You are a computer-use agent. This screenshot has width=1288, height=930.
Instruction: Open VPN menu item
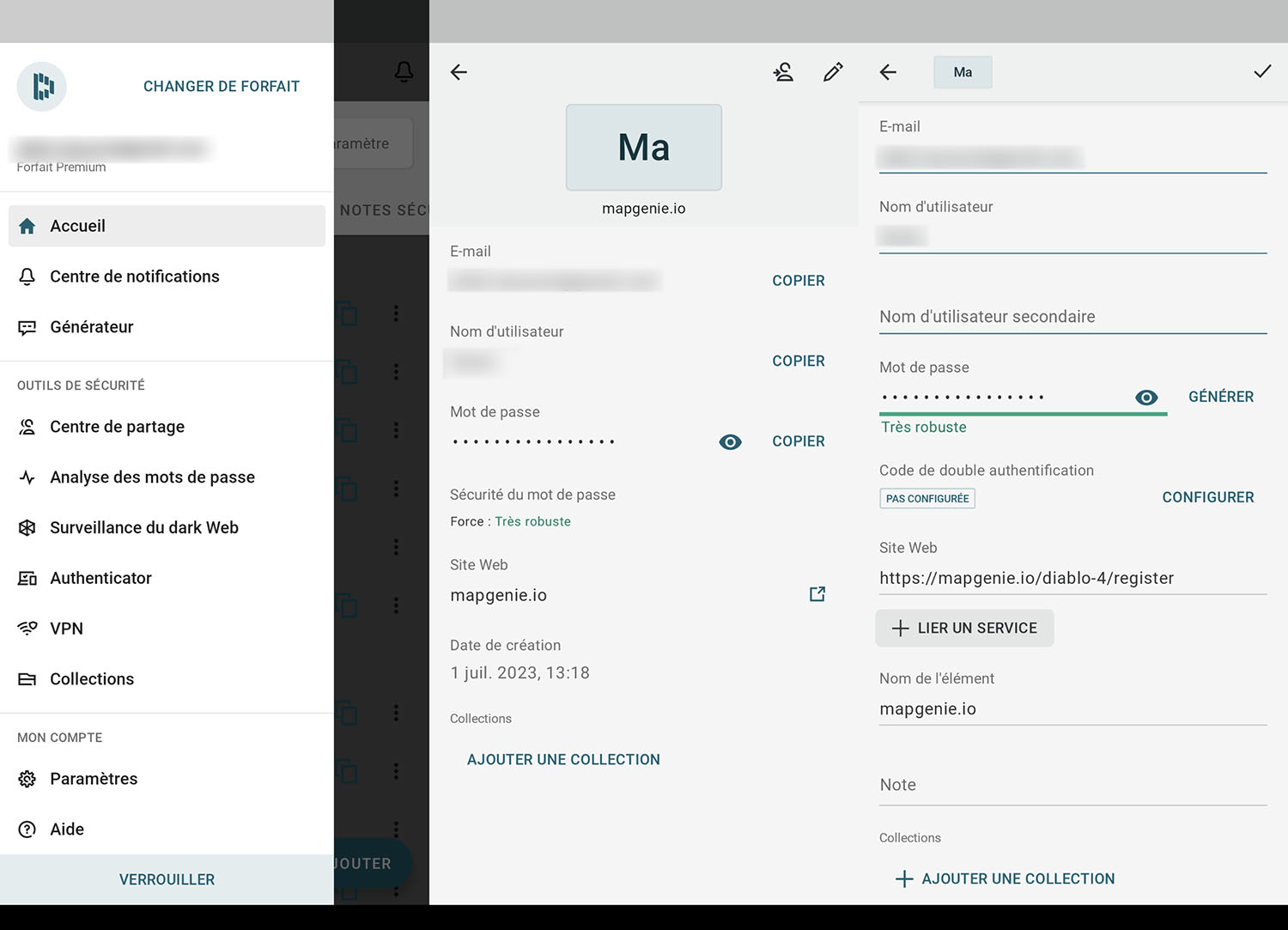pyautogui.click(x=167, y=629)
